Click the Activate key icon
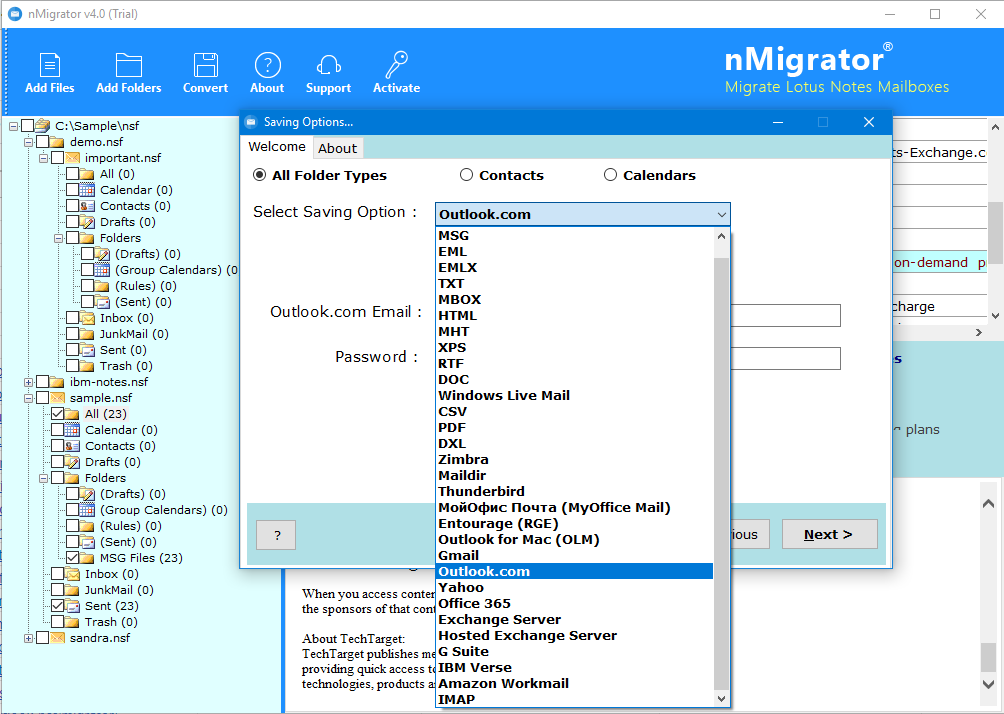 396,65
